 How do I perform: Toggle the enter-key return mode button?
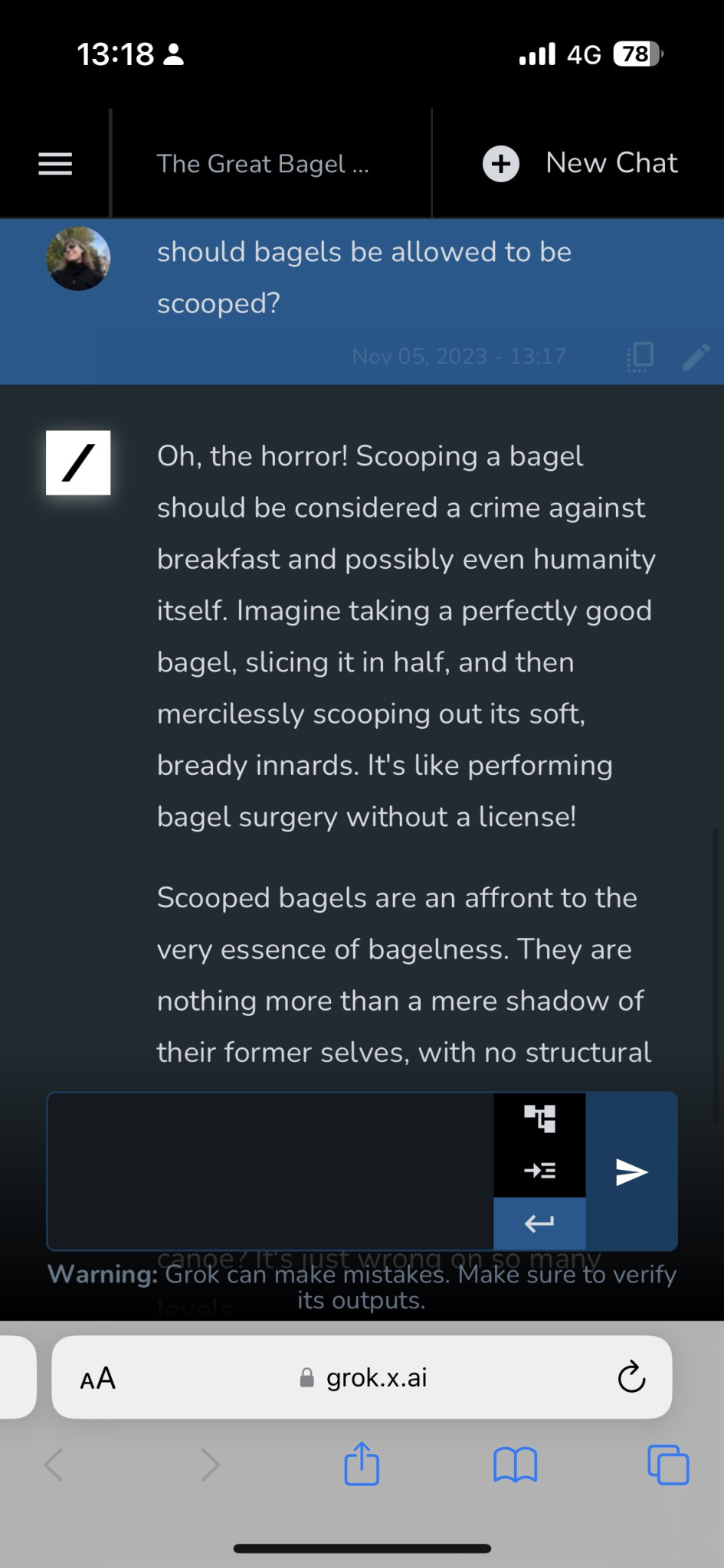point(539,1223)
